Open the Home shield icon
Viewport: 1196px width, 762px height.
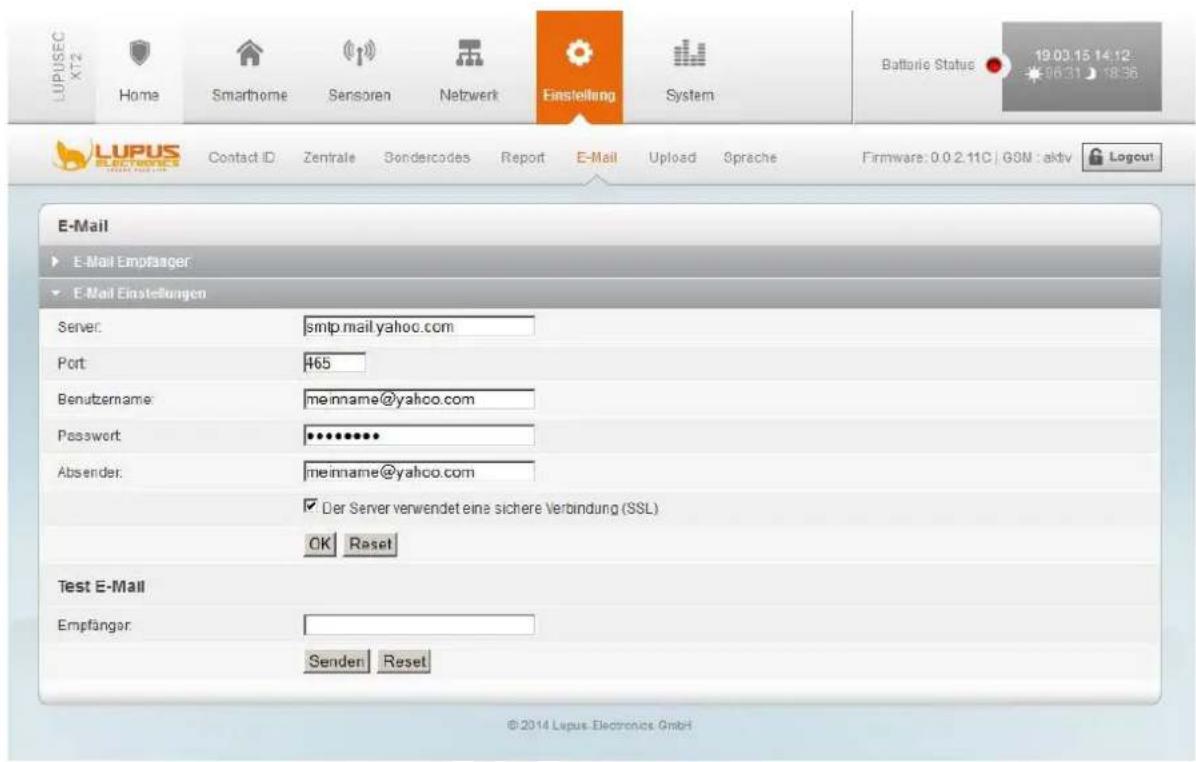(140, 53)
